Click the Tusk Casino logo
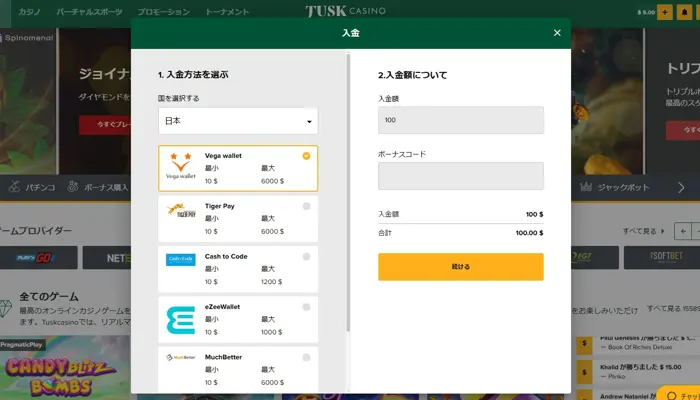Screen dimensions: 700x400 coord(346,11)
